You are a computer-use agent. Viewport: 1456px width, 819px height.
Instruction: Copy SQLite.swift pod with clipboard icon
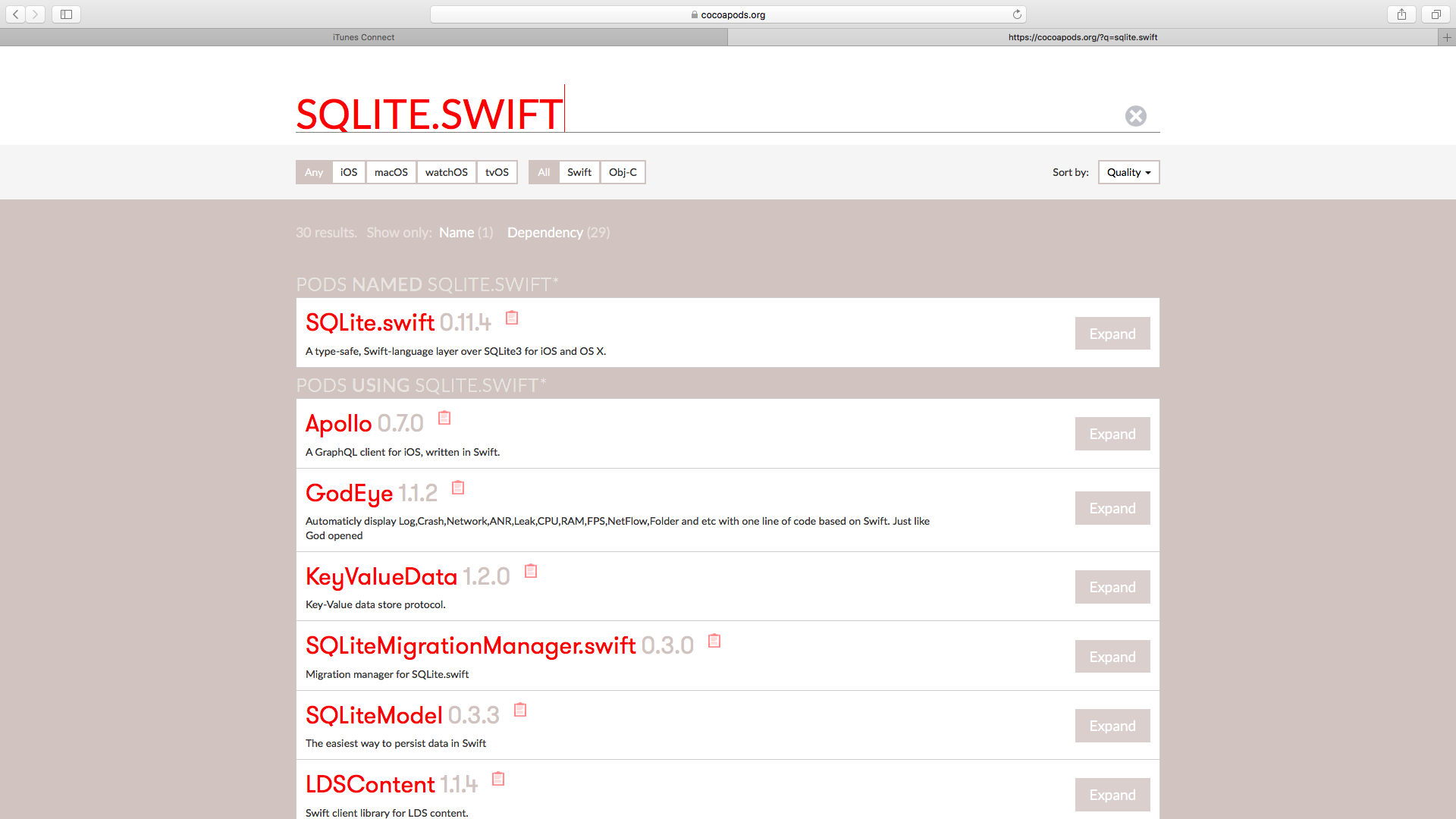coord(512,318)
